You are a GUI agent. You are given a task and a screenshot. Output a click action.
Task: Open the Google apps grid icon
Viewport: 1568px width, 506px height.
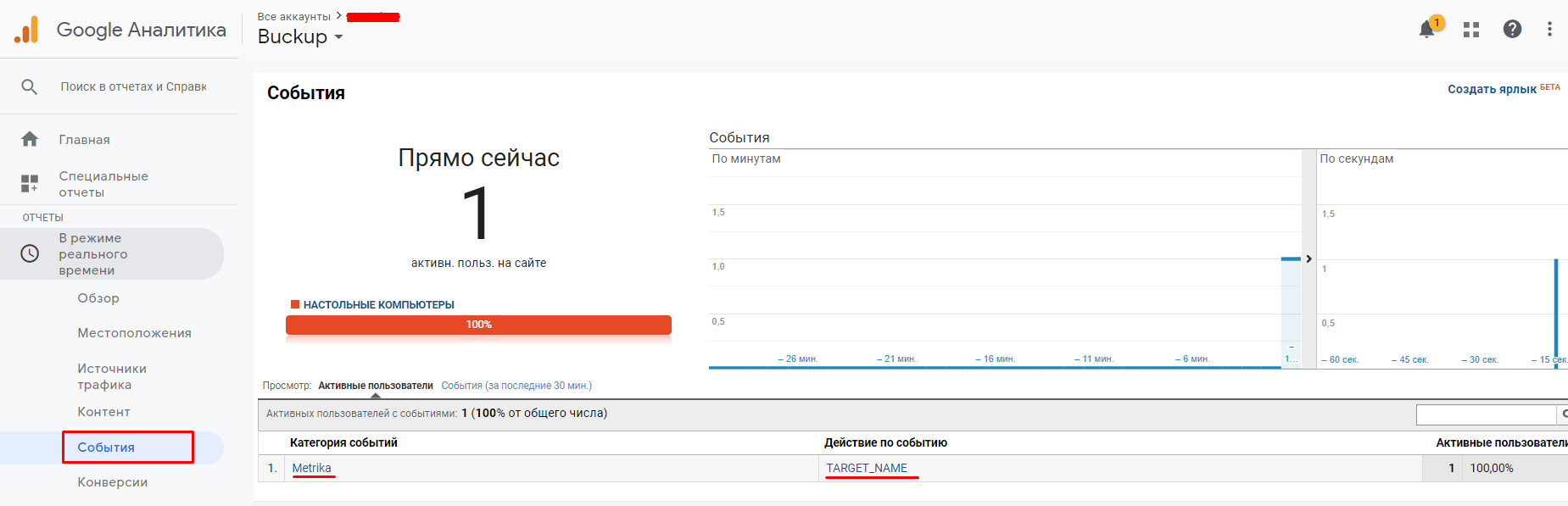tap(1471, 30)
